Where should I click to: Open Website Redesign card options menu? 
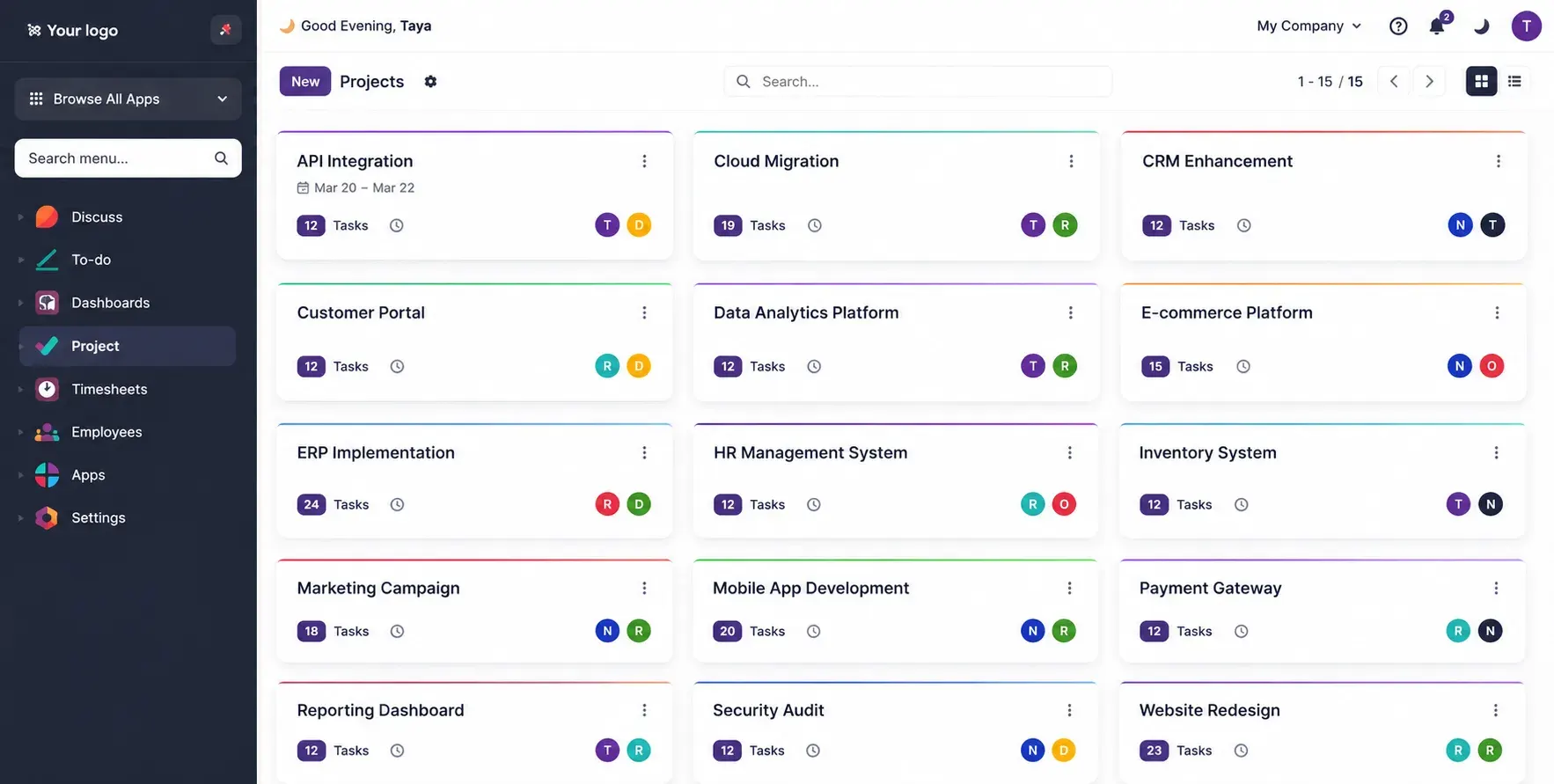(1495, 710)
